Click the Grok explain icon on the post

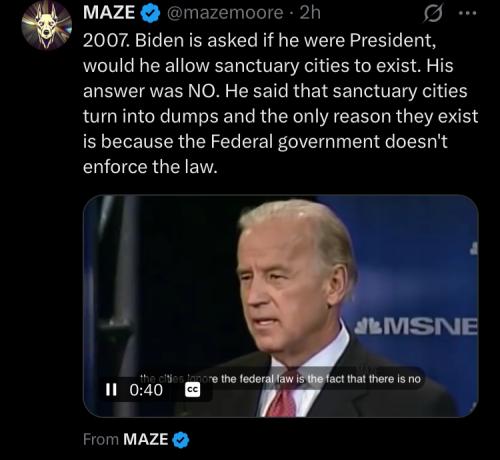click(433, 14)
